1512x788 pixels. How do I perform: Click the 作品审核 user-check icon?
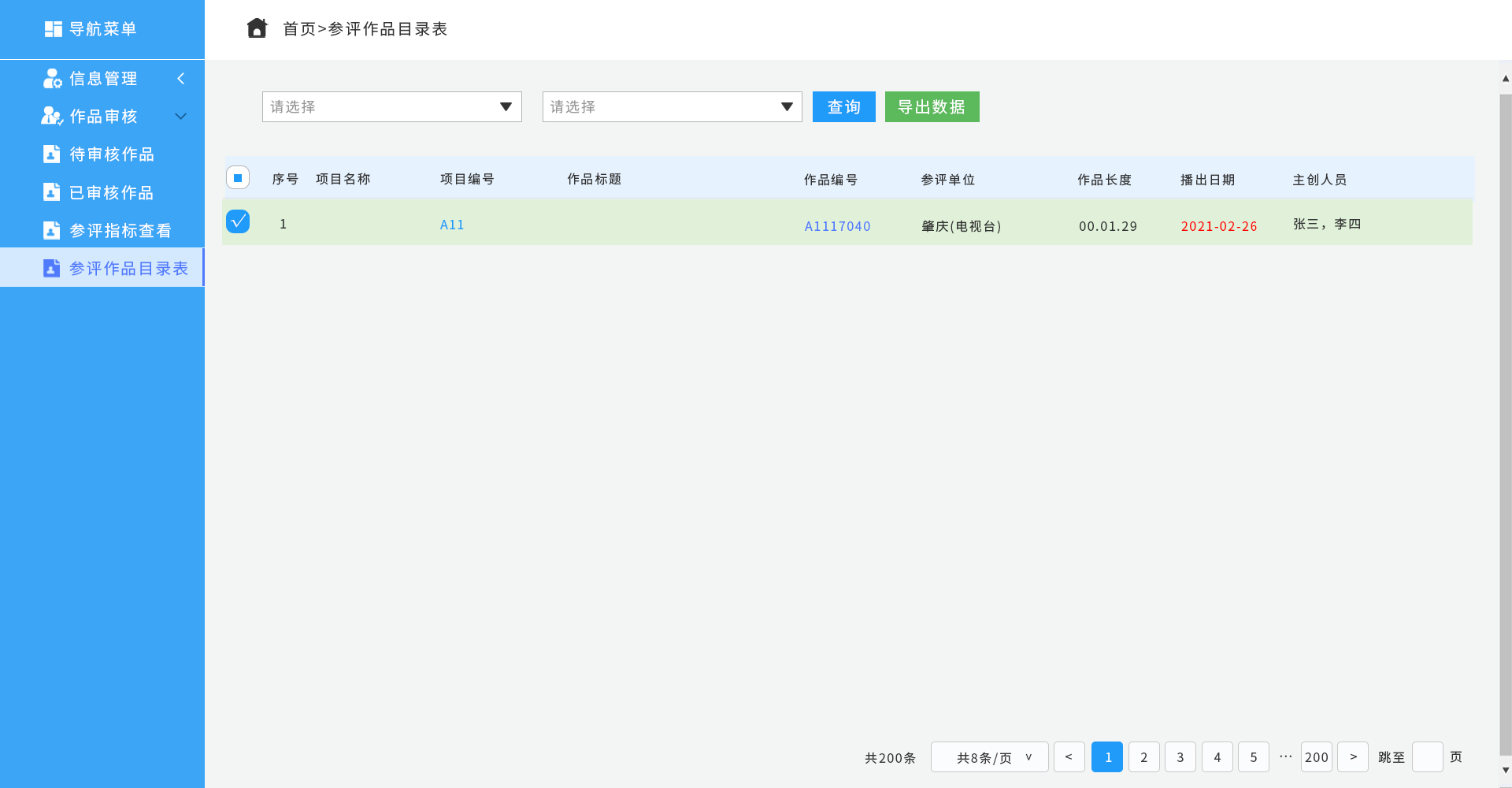click(x=52, y=117)
